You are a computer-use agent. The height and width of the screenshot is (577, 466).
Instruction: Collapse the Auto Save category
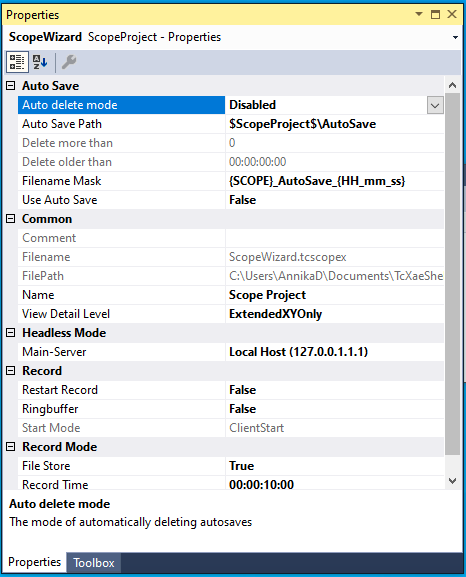pyautogui.click(x=11, y=86)
